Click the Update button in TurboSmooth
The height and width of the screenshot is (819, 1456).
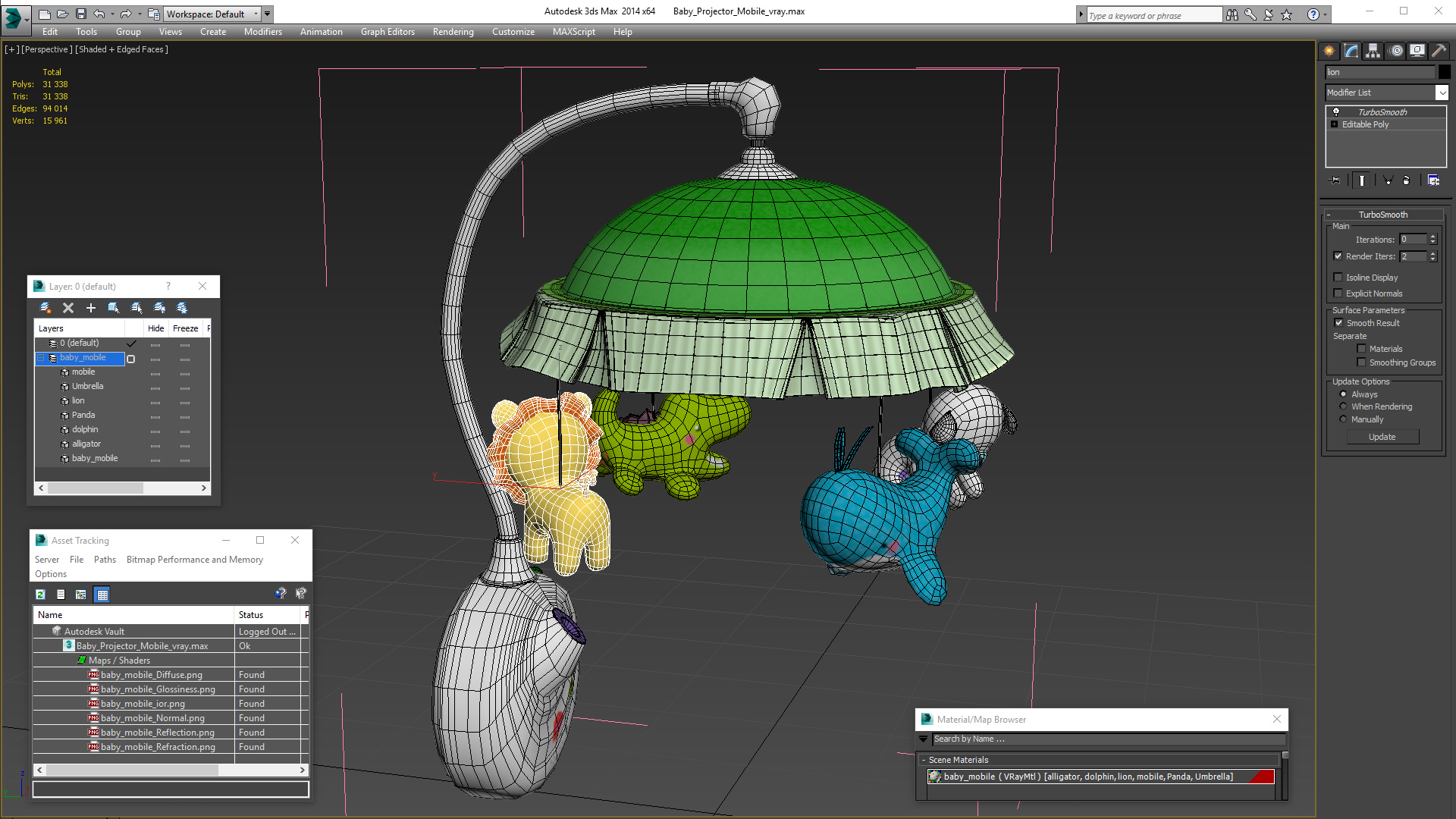[1382, 437]
